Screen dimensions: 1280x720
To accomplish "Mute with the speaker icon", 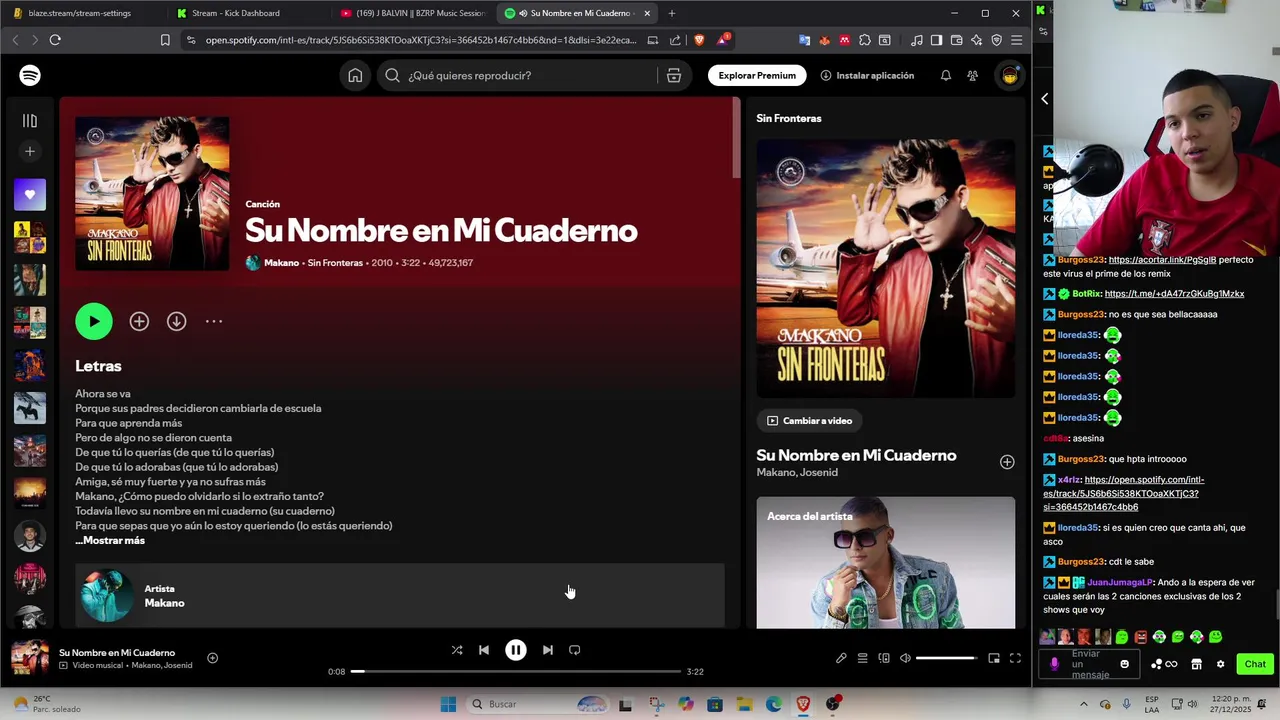I will 905,658.
